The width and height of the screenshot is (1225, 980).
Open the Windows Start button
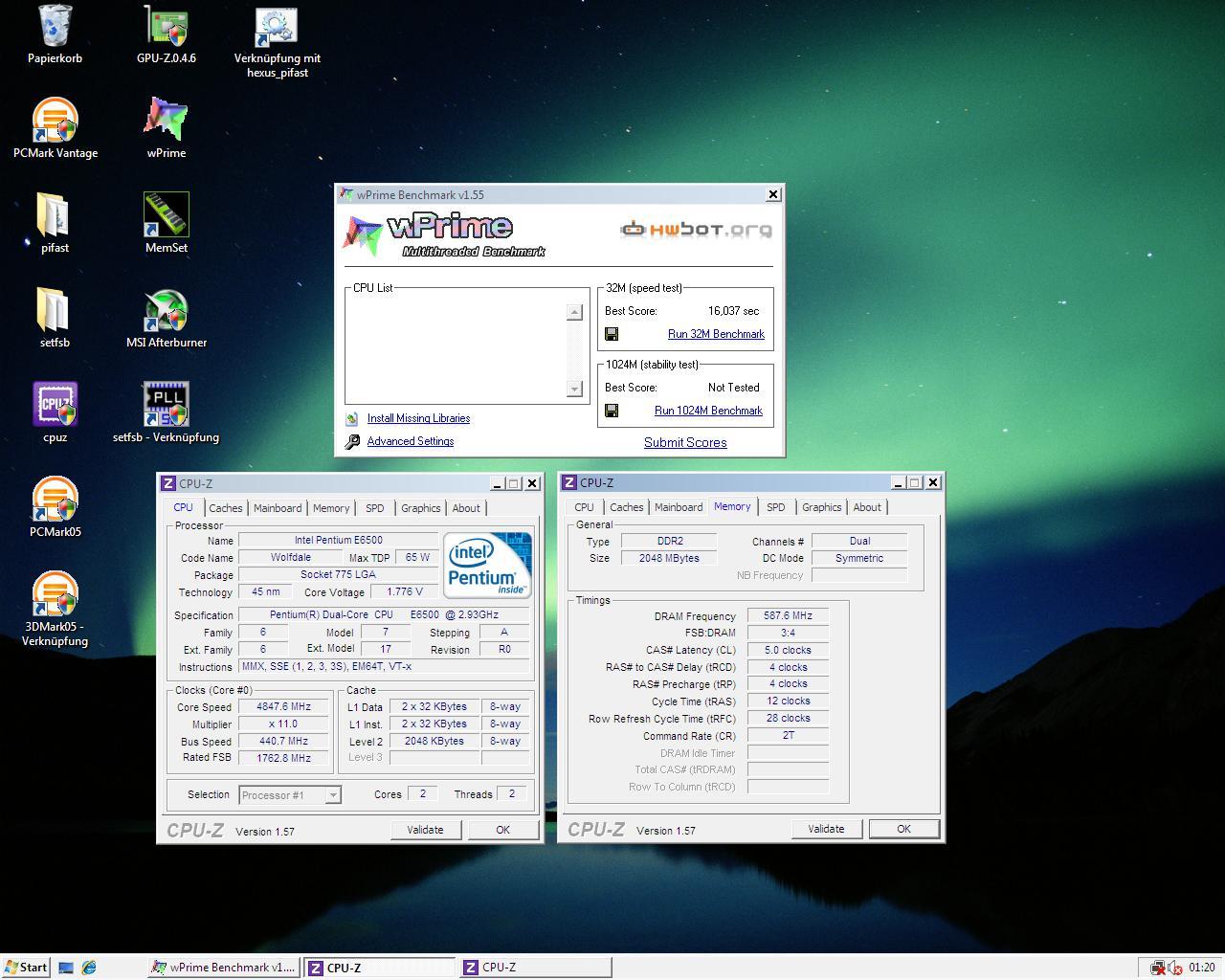coord(26,968)
